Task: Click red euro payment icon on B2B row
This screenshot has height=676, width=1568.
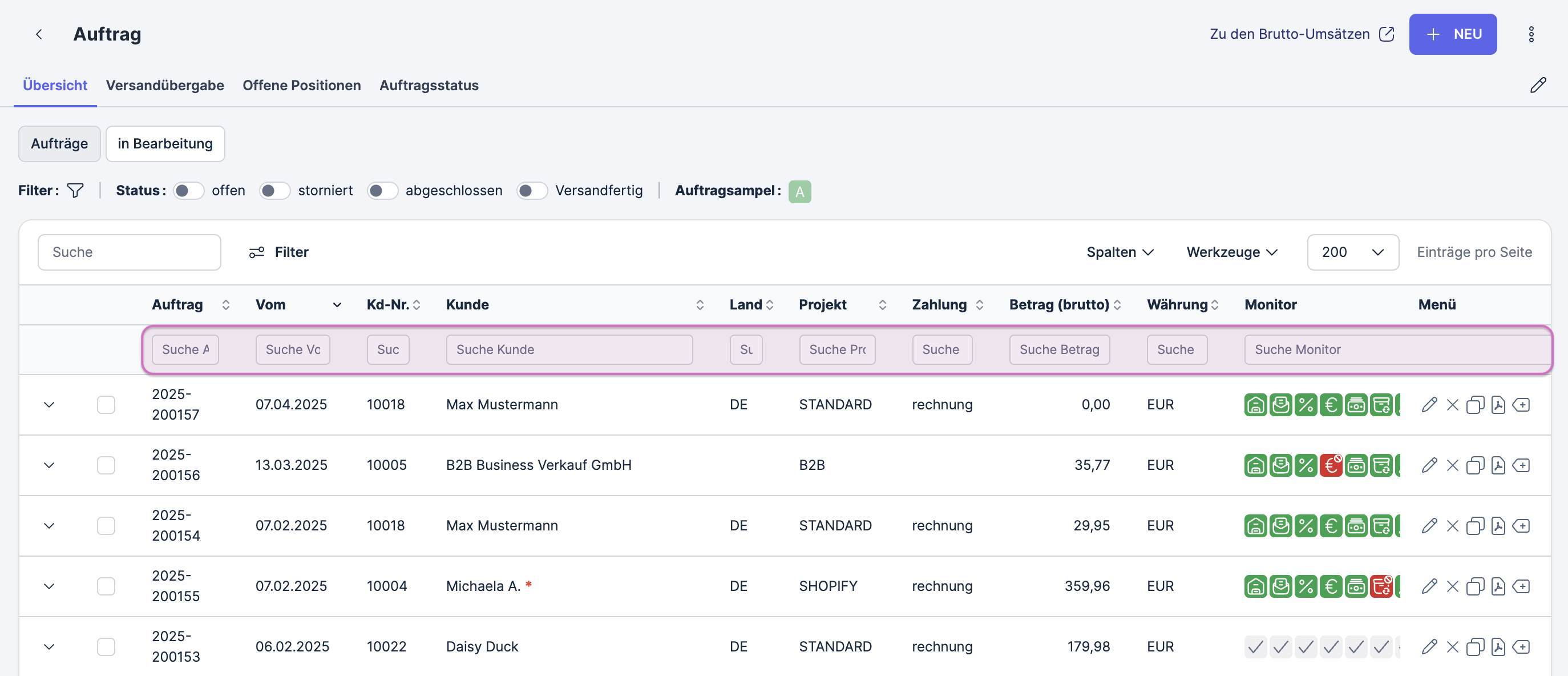Action: pyautogui.click(x=1331, y=465)
